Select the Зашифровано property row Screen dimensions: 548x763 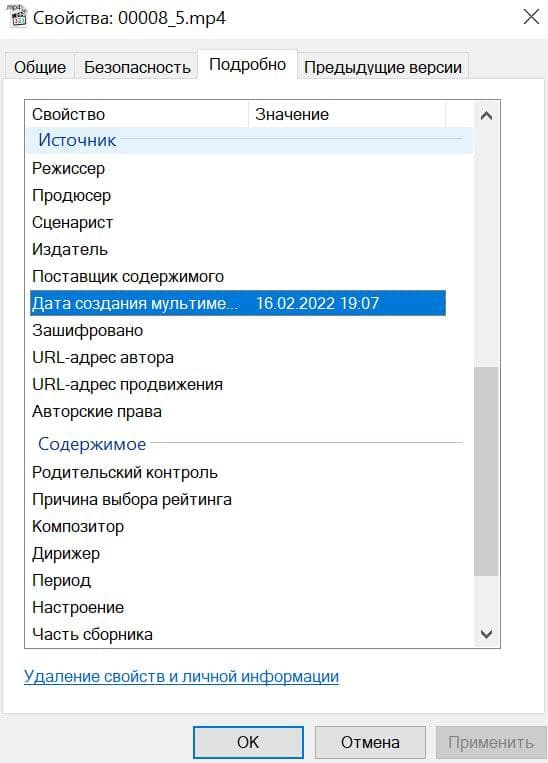[237, 330]
